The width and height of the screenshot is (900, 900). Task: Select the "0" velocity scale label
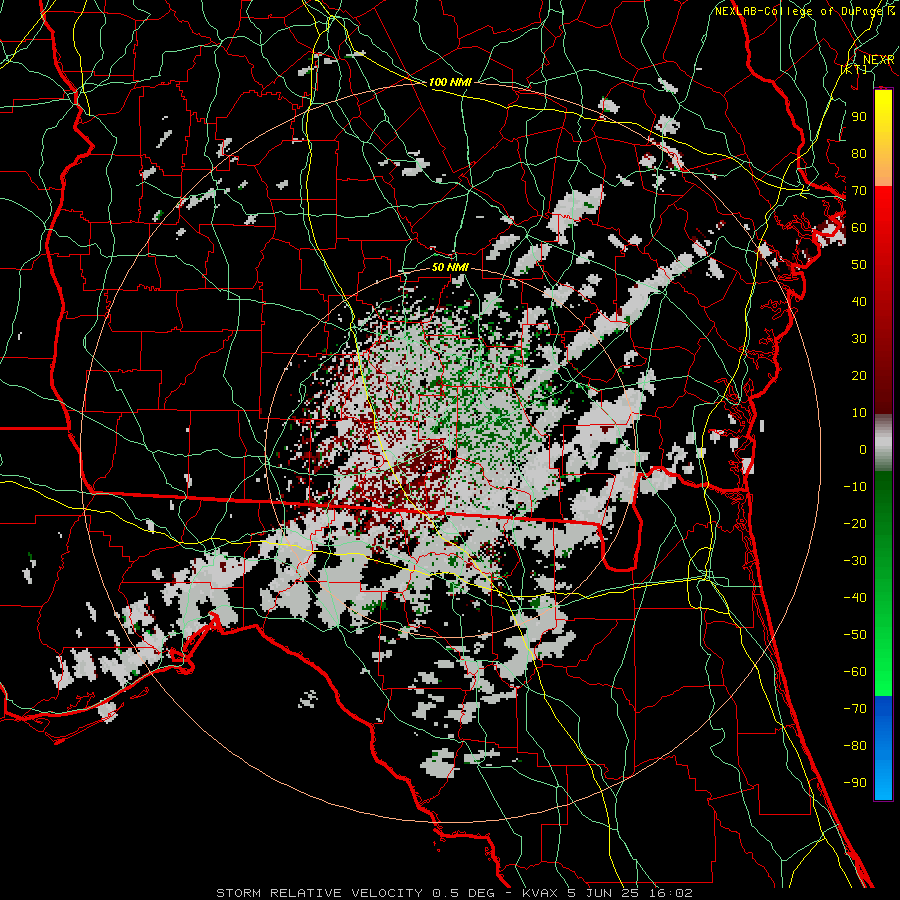tap(863, 449)
